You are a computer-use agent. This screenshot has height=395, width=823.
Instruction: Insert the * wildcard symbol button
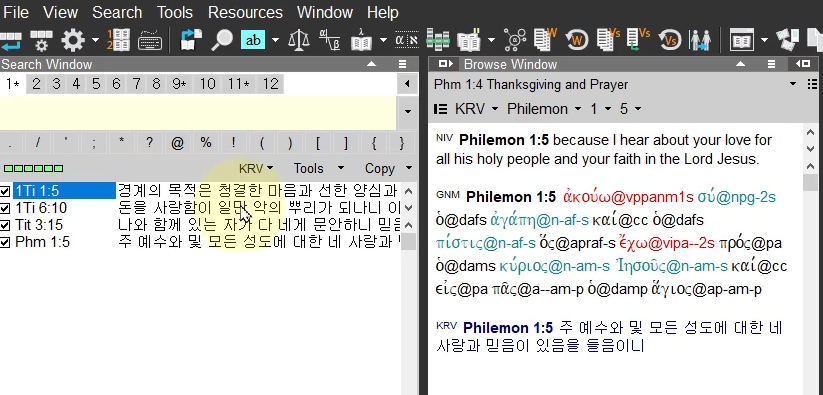click(x=121, y=143)
